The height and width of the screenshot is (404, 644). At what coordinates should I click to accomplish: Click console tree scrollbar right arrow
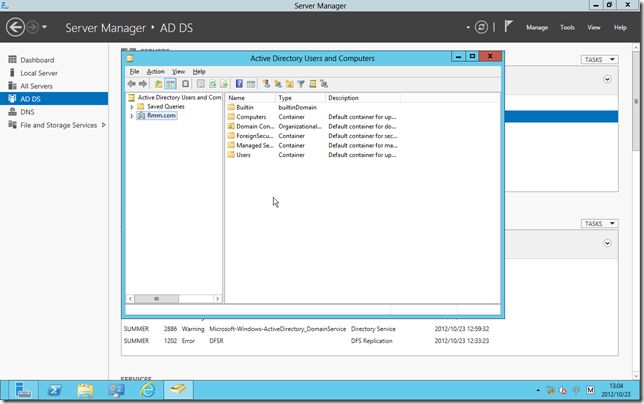coord(217,299)
